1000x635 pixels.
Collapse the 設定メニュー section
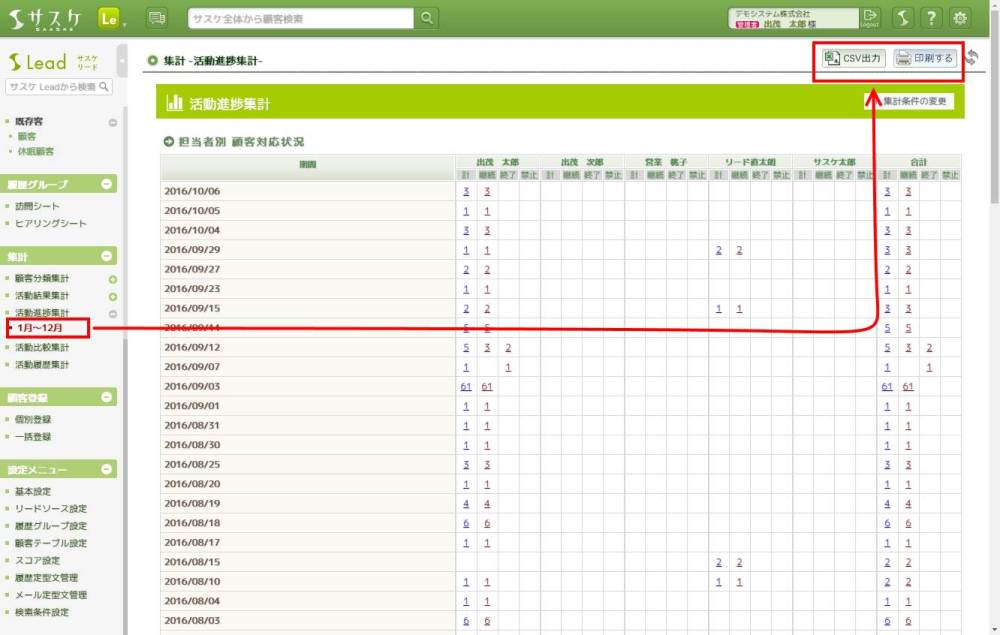click(x=107, y=469)
